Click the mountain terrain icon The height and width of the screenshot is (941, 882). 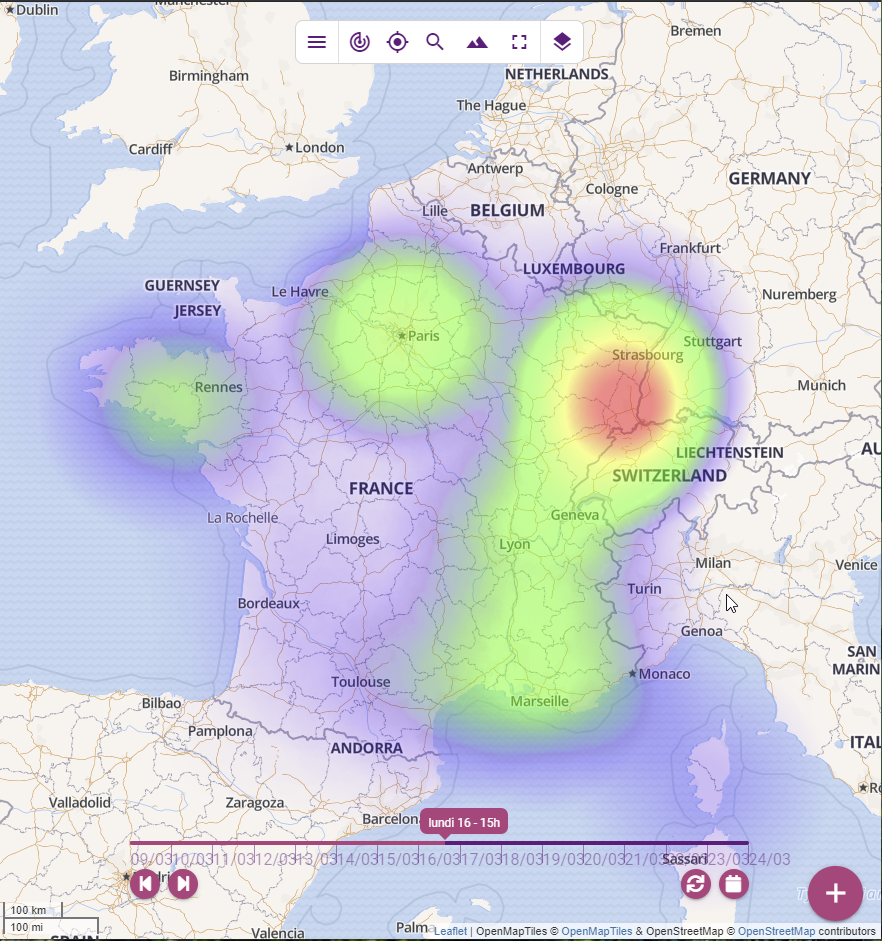tap(477, 42)
